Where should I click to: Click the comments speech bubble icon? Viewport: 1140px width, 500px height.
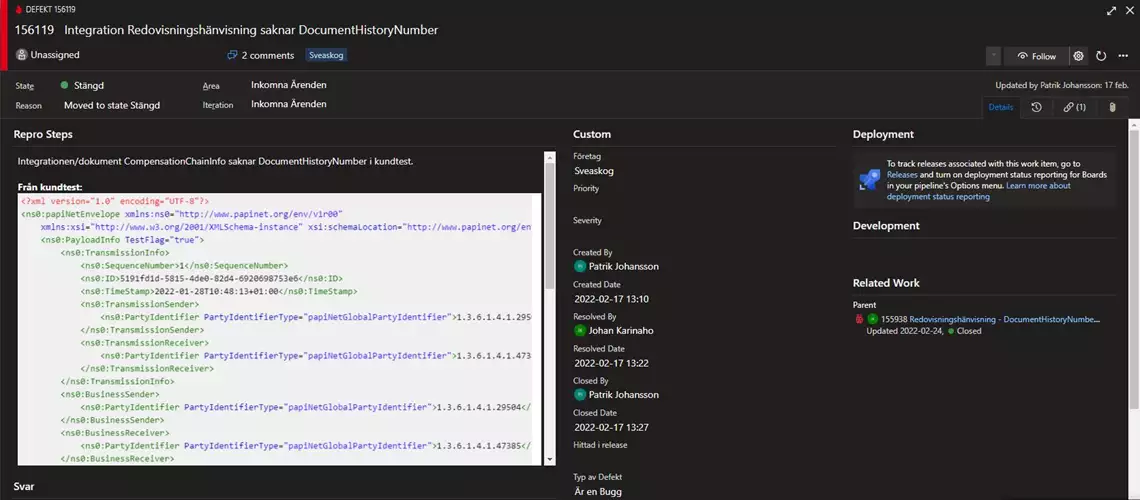(x=233, y=55)
